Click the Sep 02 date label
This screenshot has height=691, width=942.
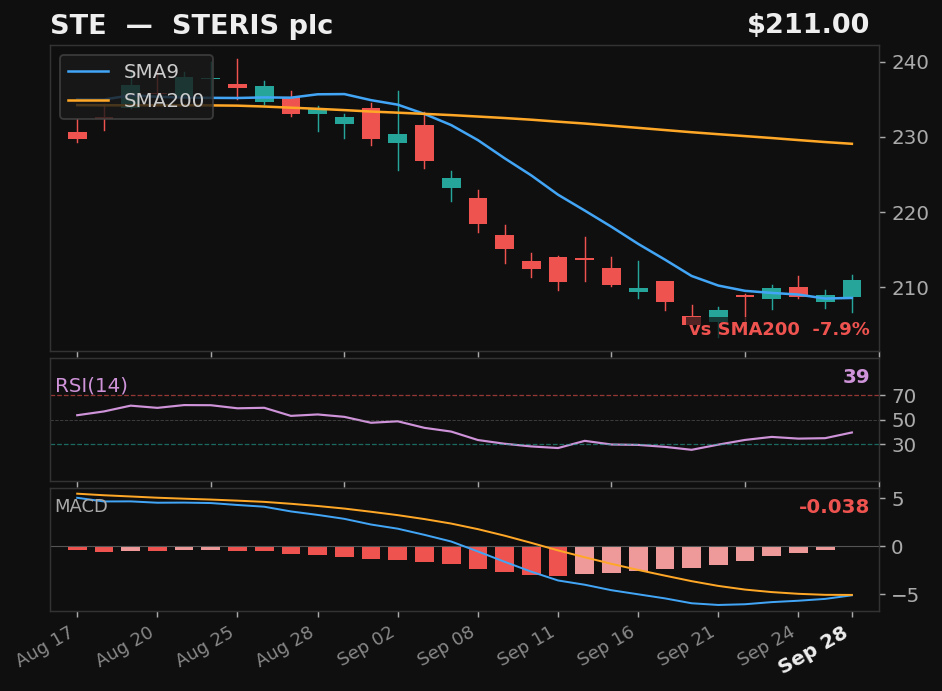(x=368, y=645)
